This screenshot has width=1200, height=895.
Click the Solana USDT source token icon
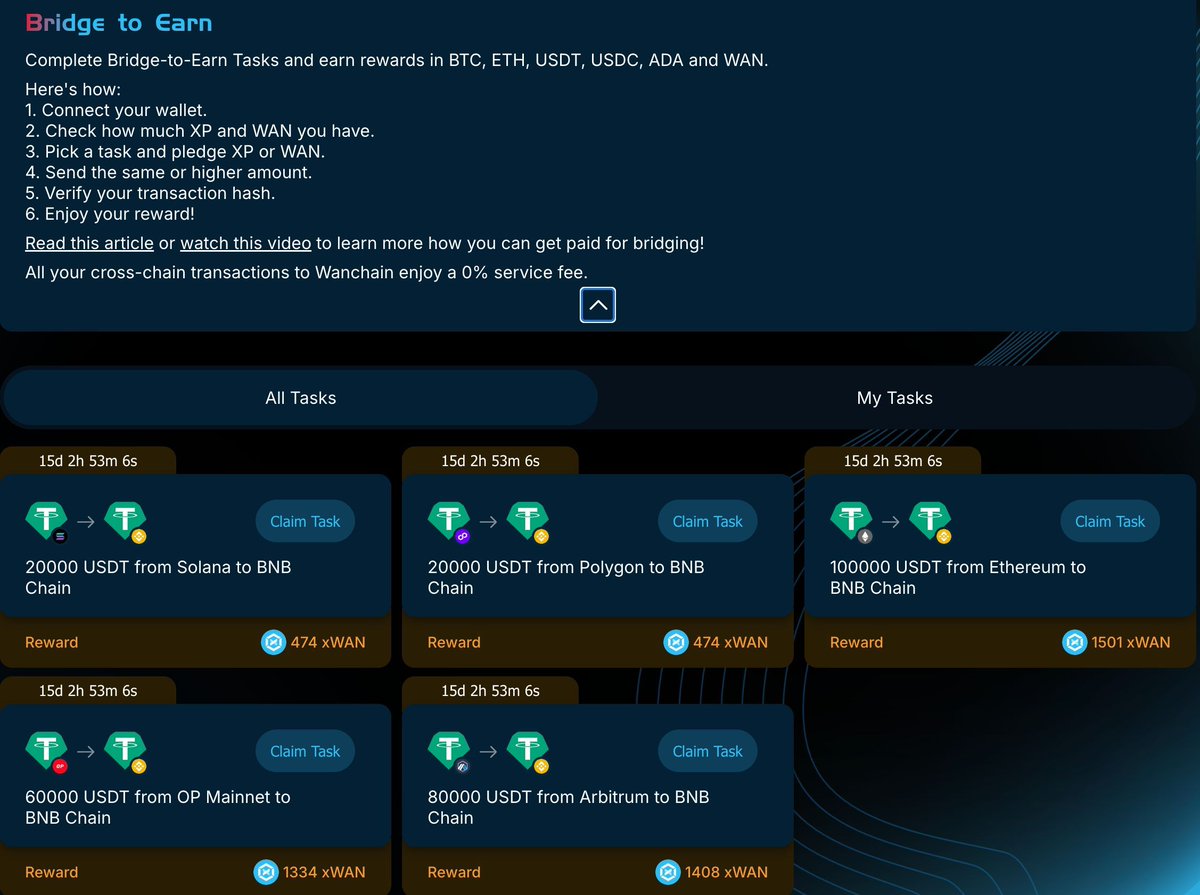(46, 521)
